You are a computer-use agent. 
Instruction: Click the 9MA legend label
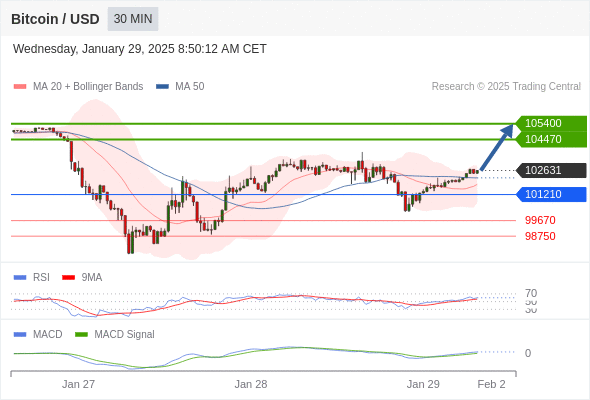(x=92, y=278)
